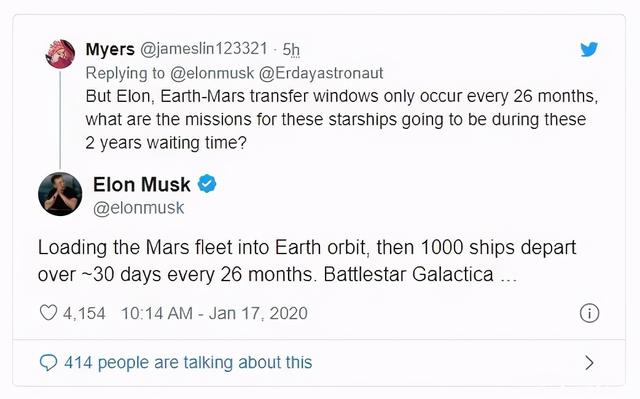Open the @Erdayastronaut mention link
The image size is (640, 399).
point(321,73)
